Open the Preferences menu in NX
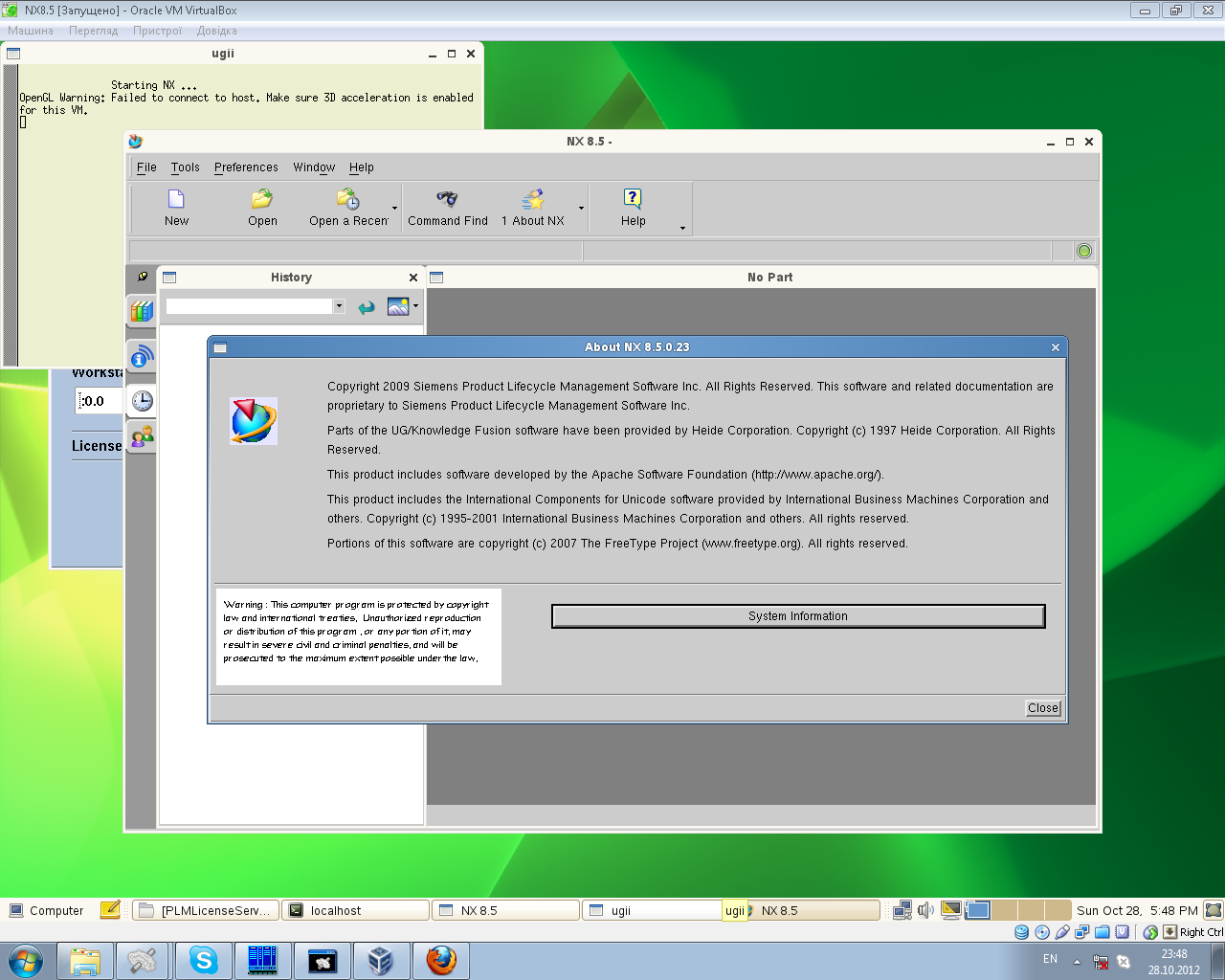1225x980 pixels. [x=246, y=167]
